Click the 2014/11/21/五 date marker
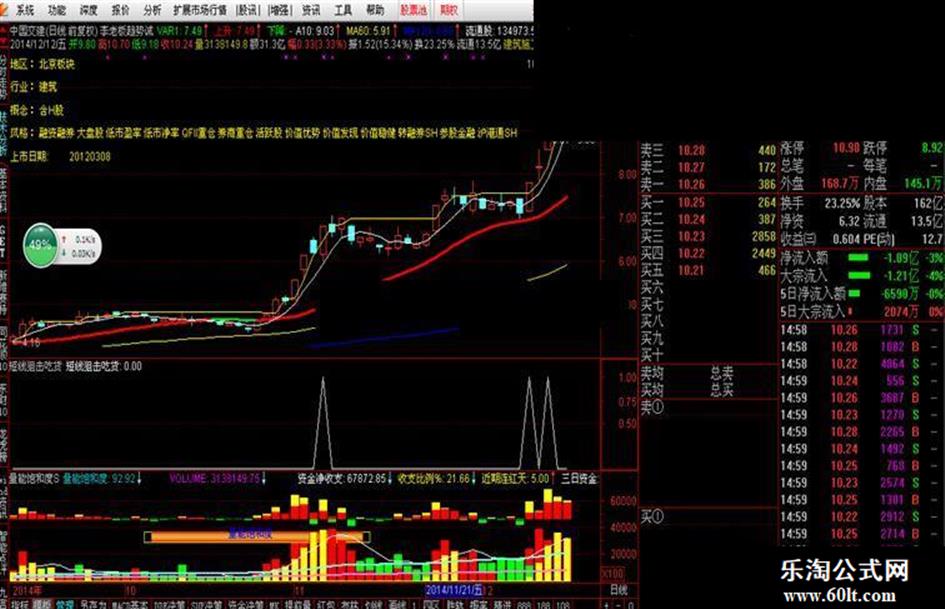This screenshot has height=609, width=945. [454, 589]
